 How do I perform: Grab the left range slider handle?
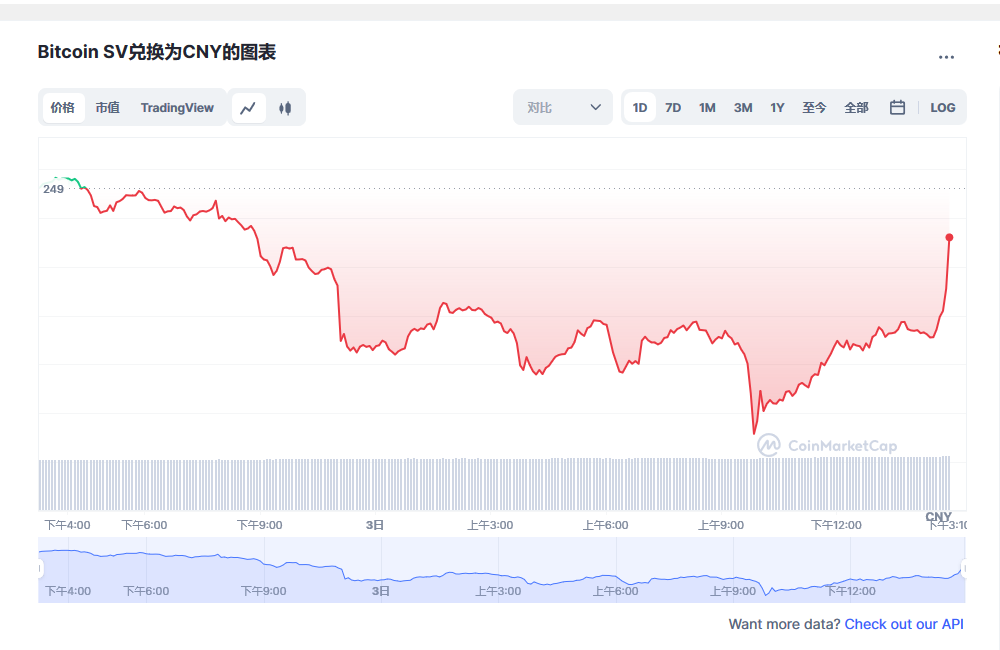(x=40, y=568)
